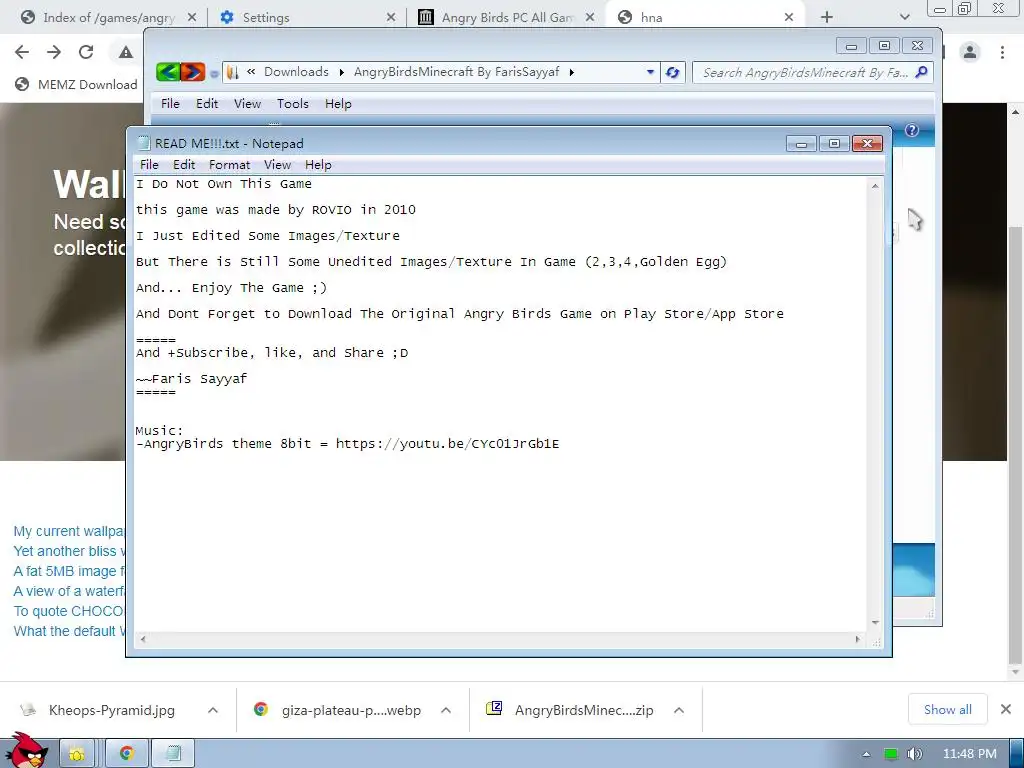Click Chrome page vertical scrollbar thumb
The image size is (1024, 768).
[1015, 444]
